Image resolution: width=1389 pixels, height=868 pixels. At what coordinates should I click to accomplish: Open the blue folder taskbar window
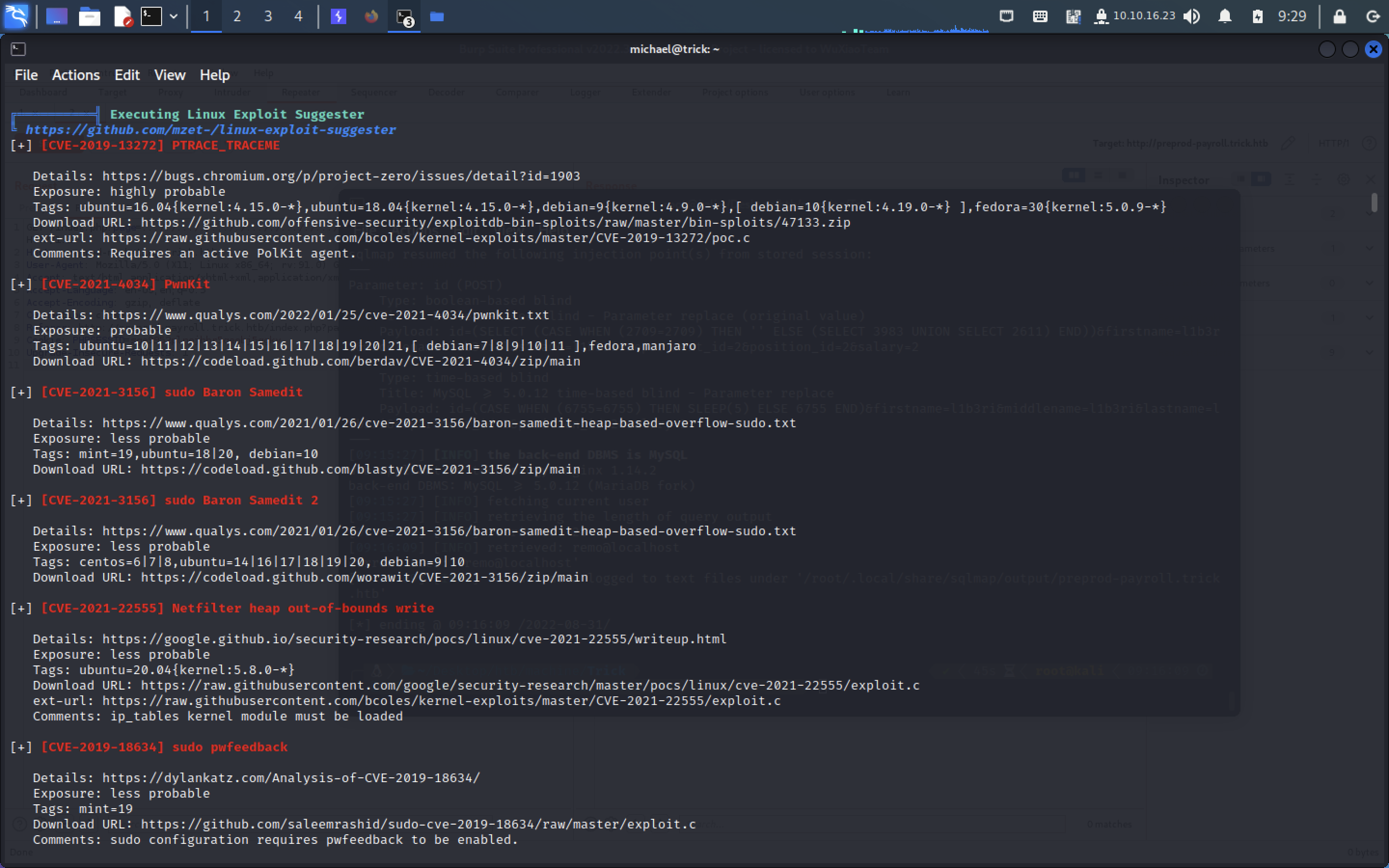coord(437,16)
